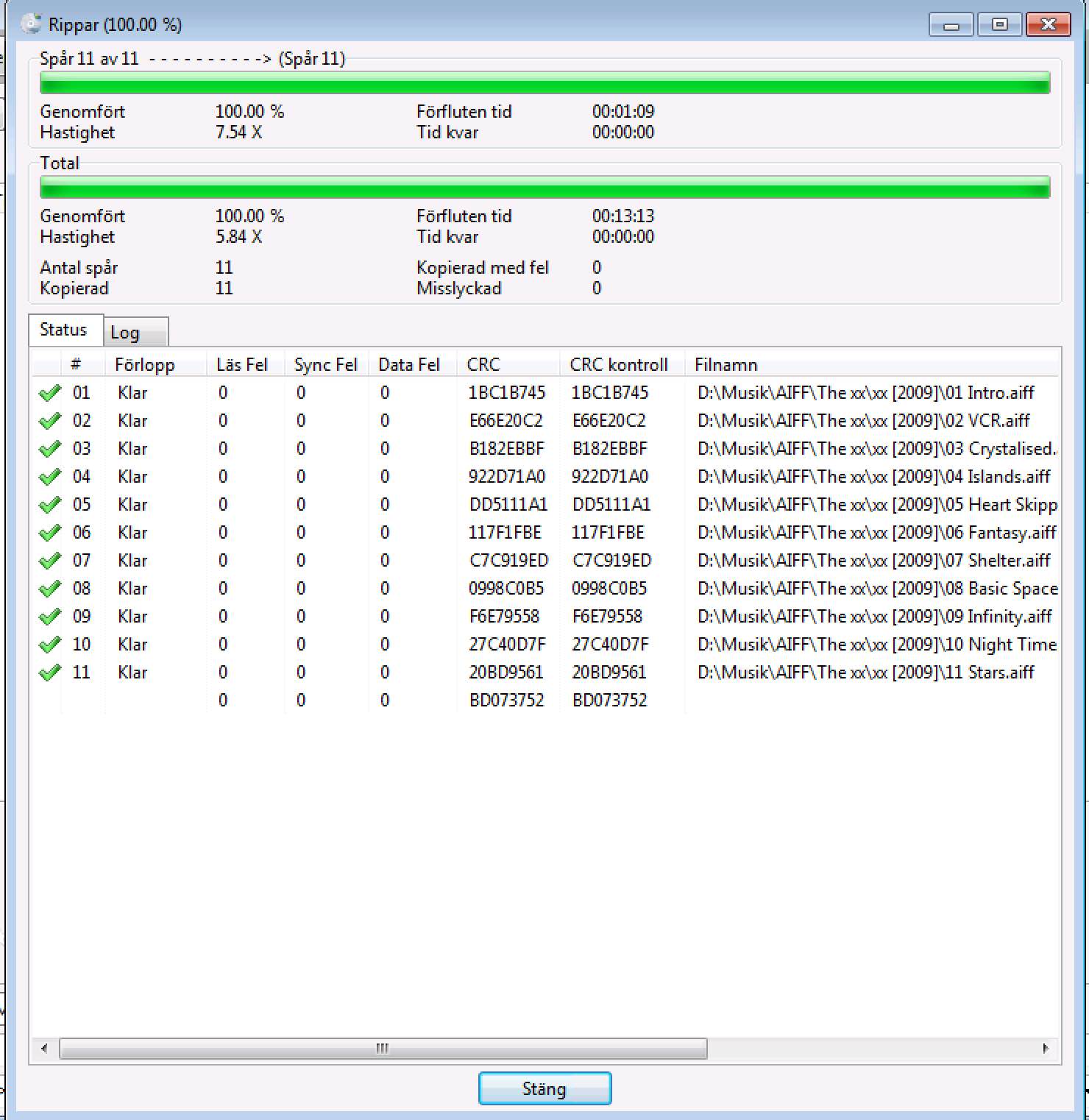
Task: Click CRC kontroll value C7C919ED
Action: (x=611, y=561)
